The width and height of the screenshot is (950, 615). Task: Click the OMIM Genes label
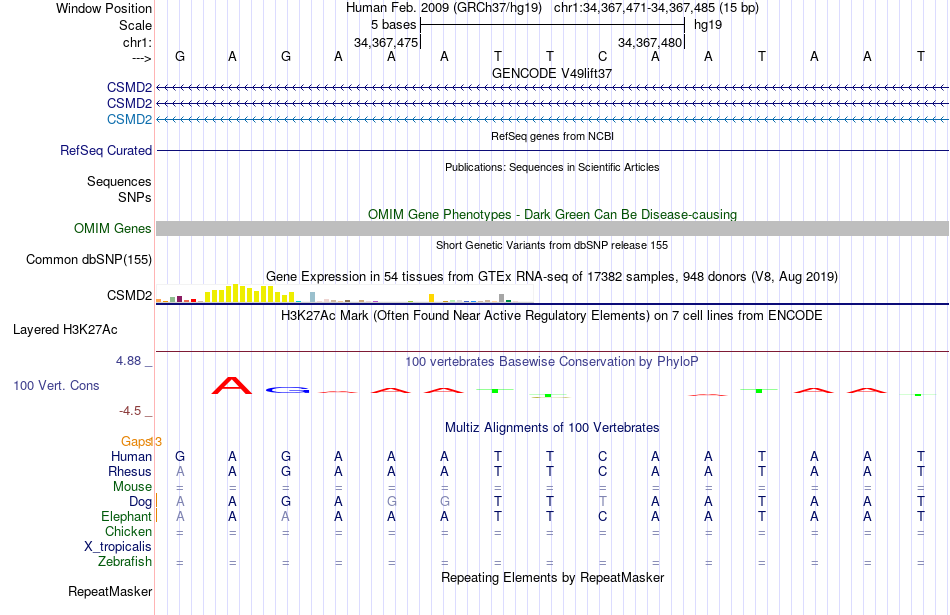[113, 228]
